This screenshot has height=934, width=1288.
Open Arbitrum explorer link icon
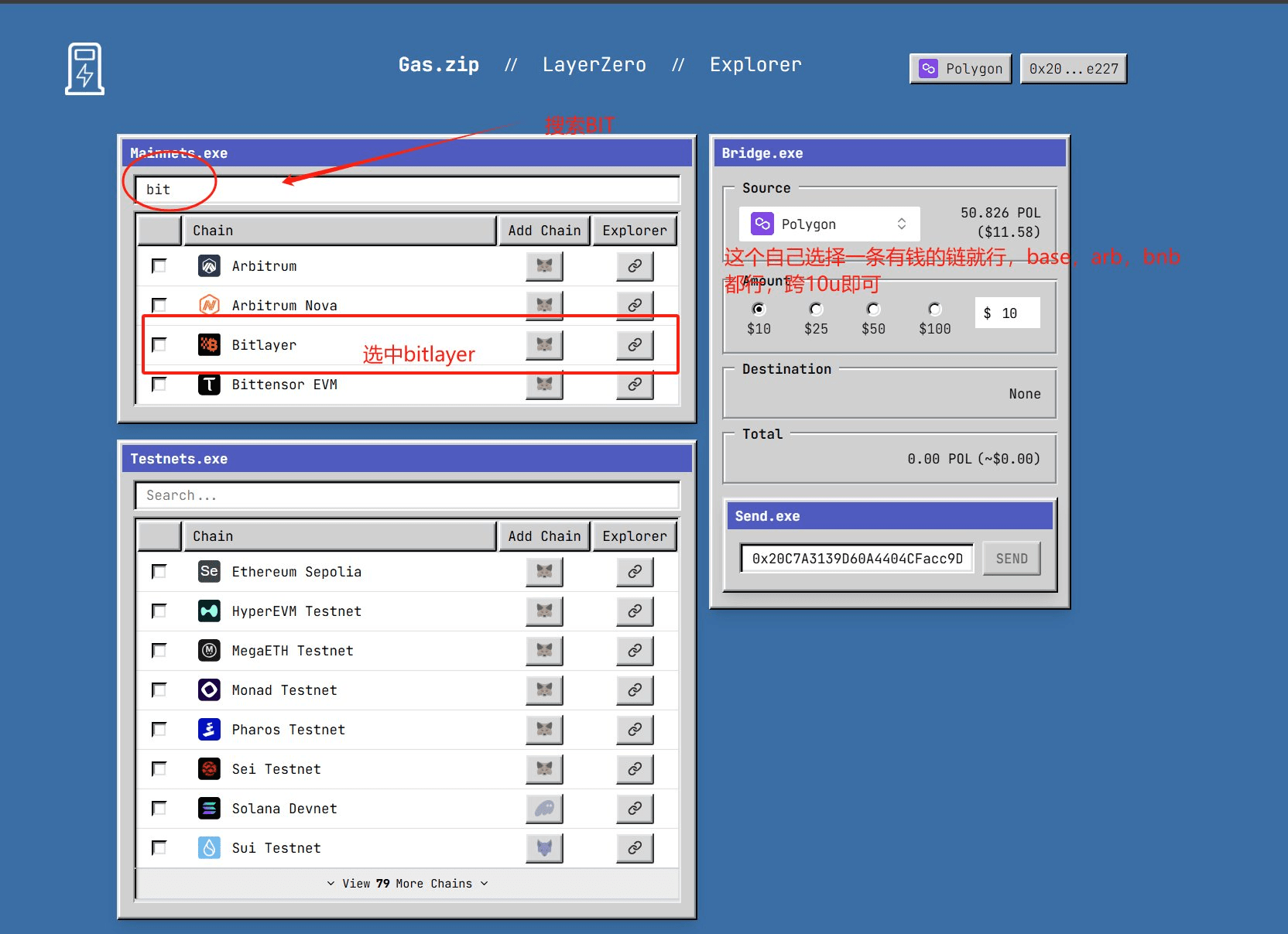[635, 266]
